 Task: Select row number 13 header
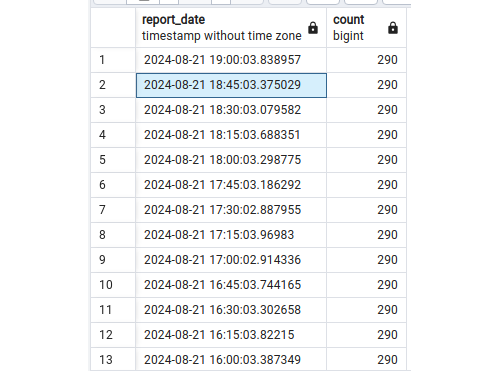coord(113,359)
